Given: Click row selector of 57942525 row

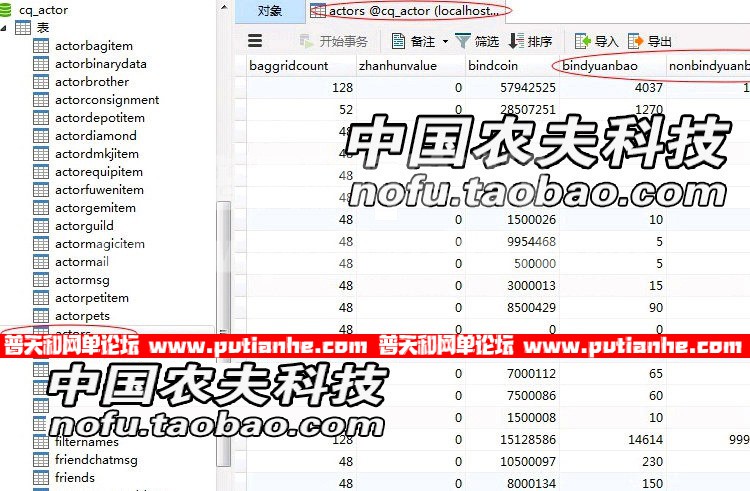Looking at the screenshot, I should pos(241,88).
